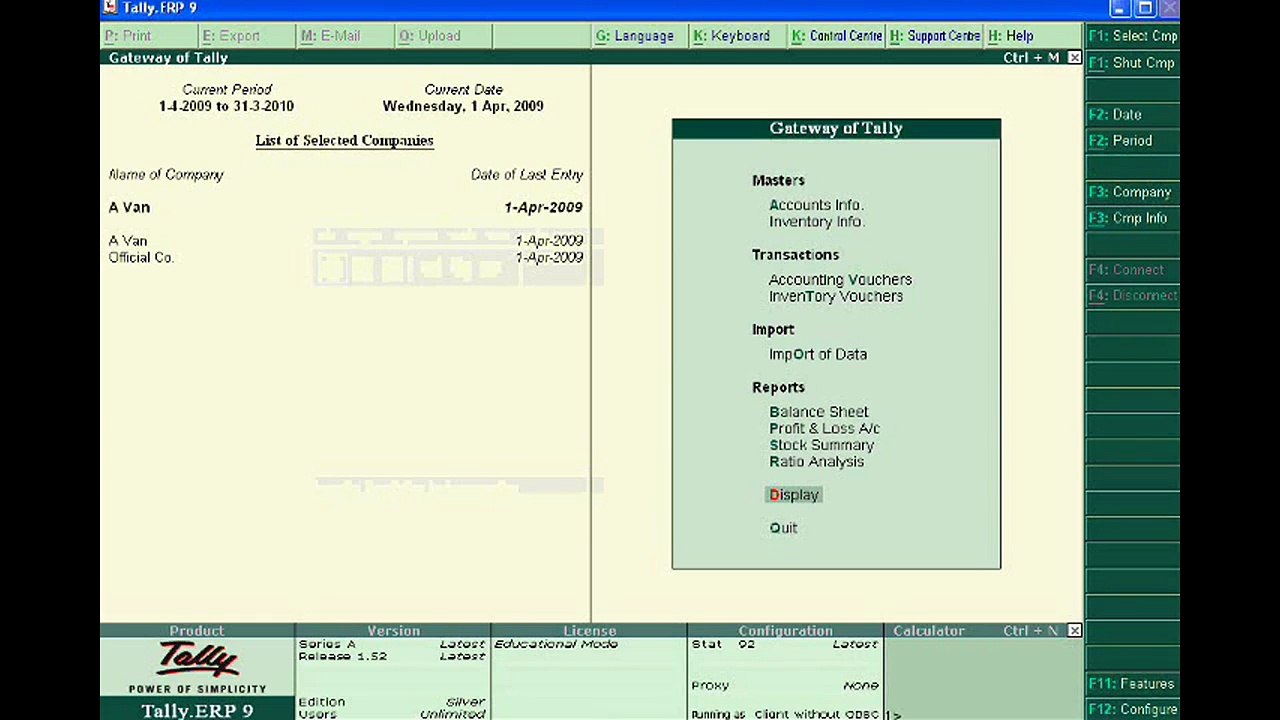This screenshot has height=720, width=1280.
Task: Close the Gateway of Tally panel
Action: (x=1074, y=58)
